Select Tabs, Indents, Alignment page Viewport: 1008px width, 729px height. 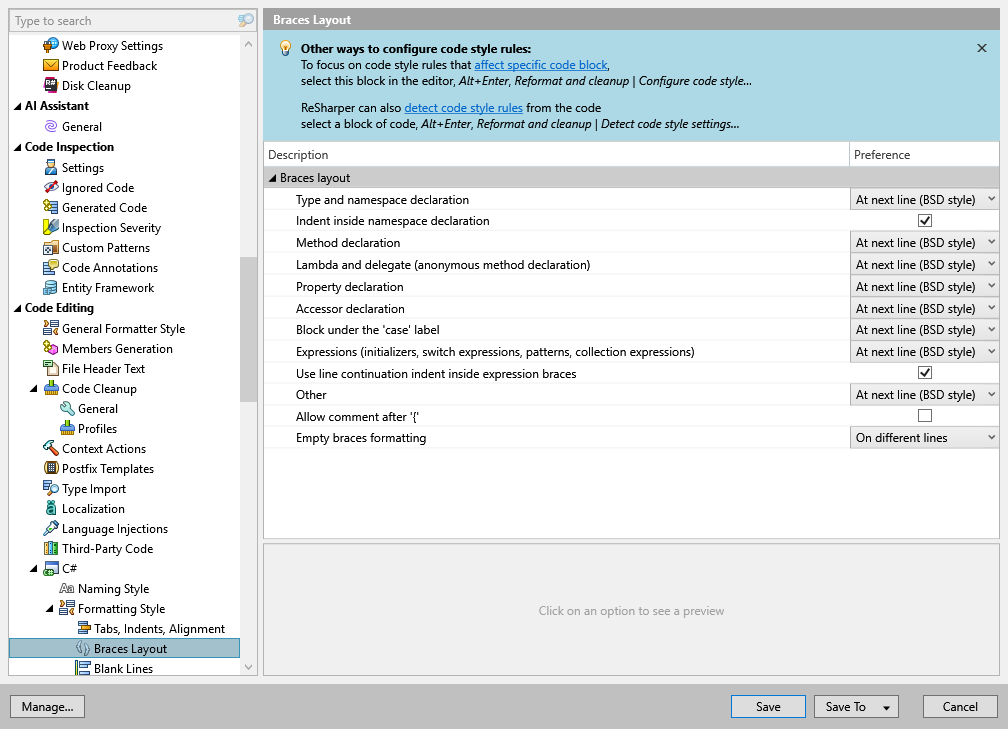[x=159, y=629]
